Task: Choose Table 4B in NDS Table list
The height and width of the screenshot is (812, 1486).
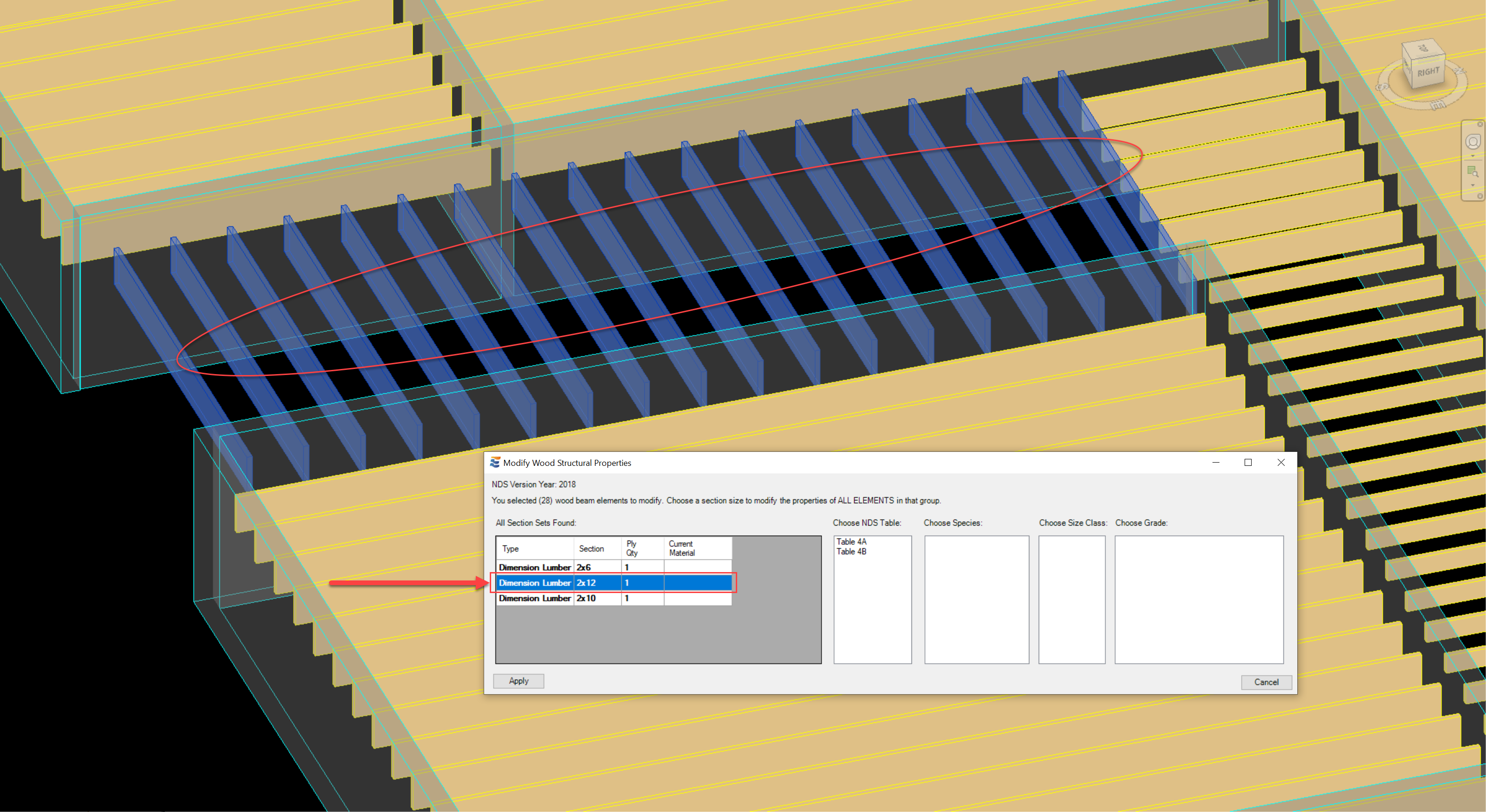Action: point(851,551)
